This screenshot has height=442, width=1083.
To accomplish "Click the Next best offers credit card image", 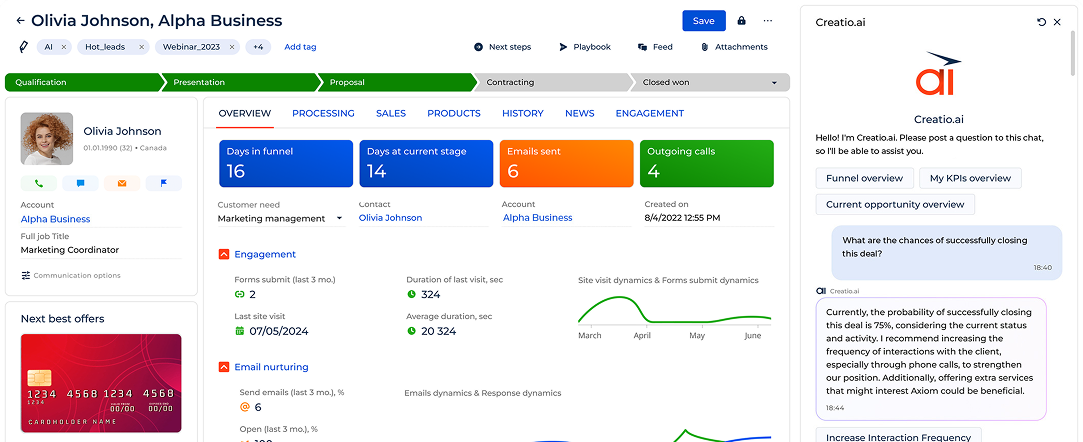I will point(101,383).
